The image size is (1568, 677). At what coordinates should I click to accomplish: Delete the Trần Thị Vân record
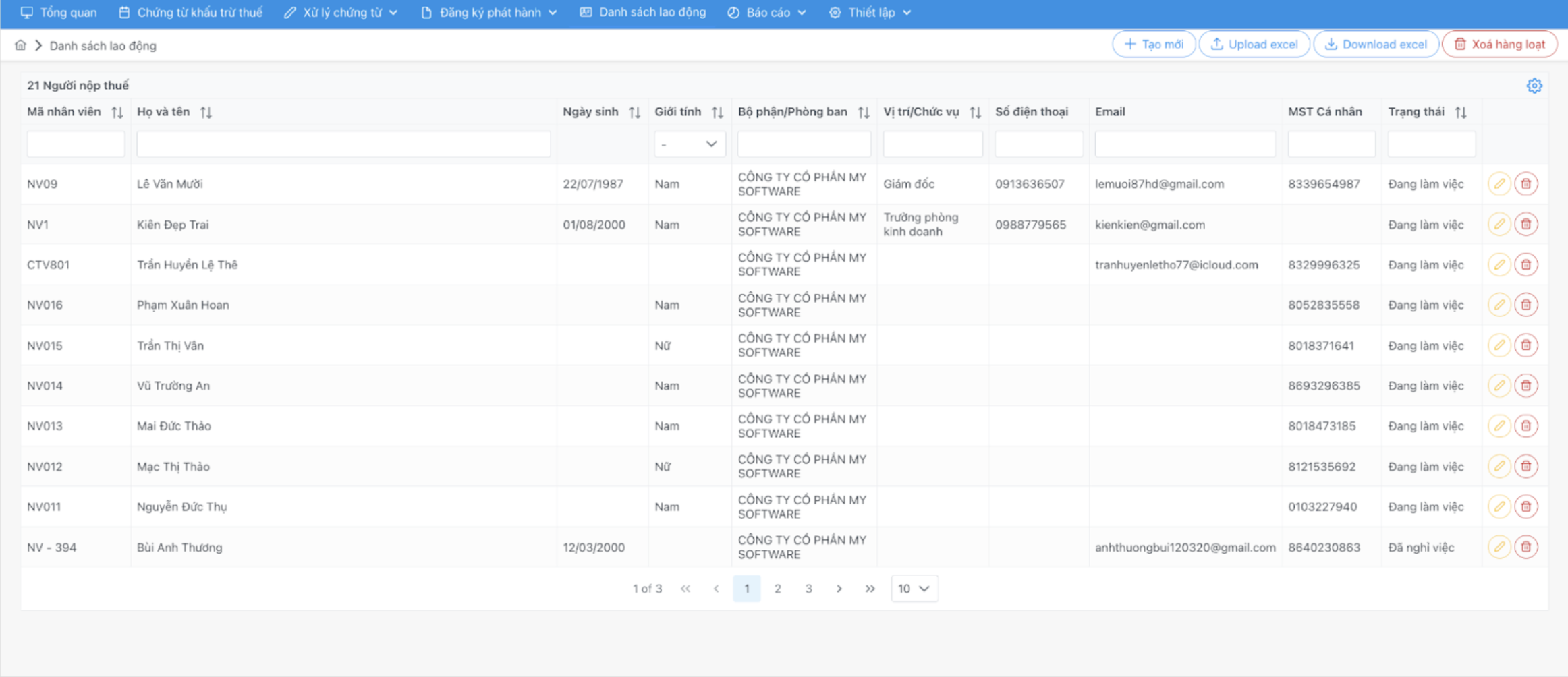tap(1525, 345)
